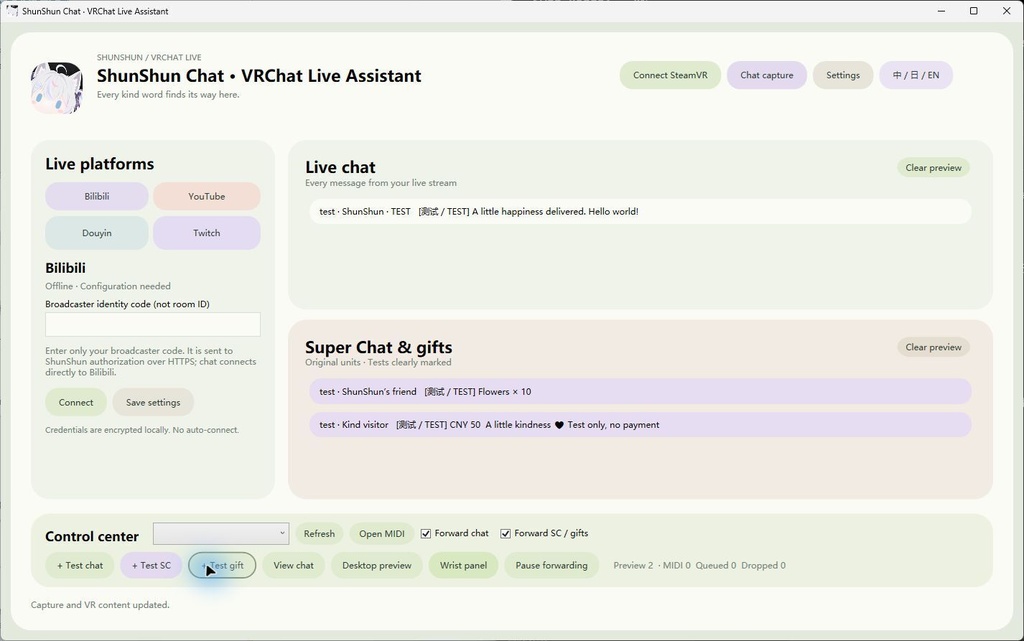
Task: Click 'Credentials are encrypted locally' note
Action: [142, 430]
